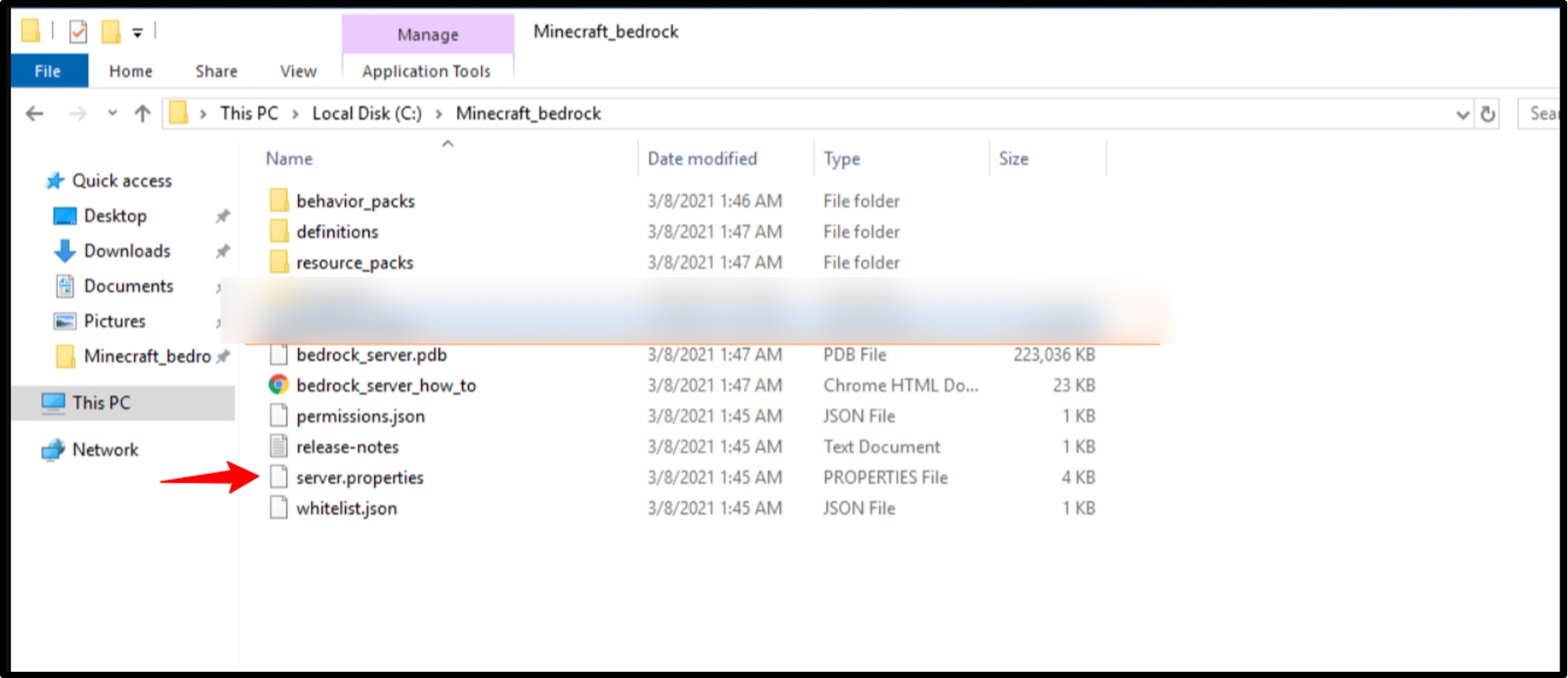Select the definitions folder icon
This screenshot has width=1568, height=678.
(x=279, y=231)
